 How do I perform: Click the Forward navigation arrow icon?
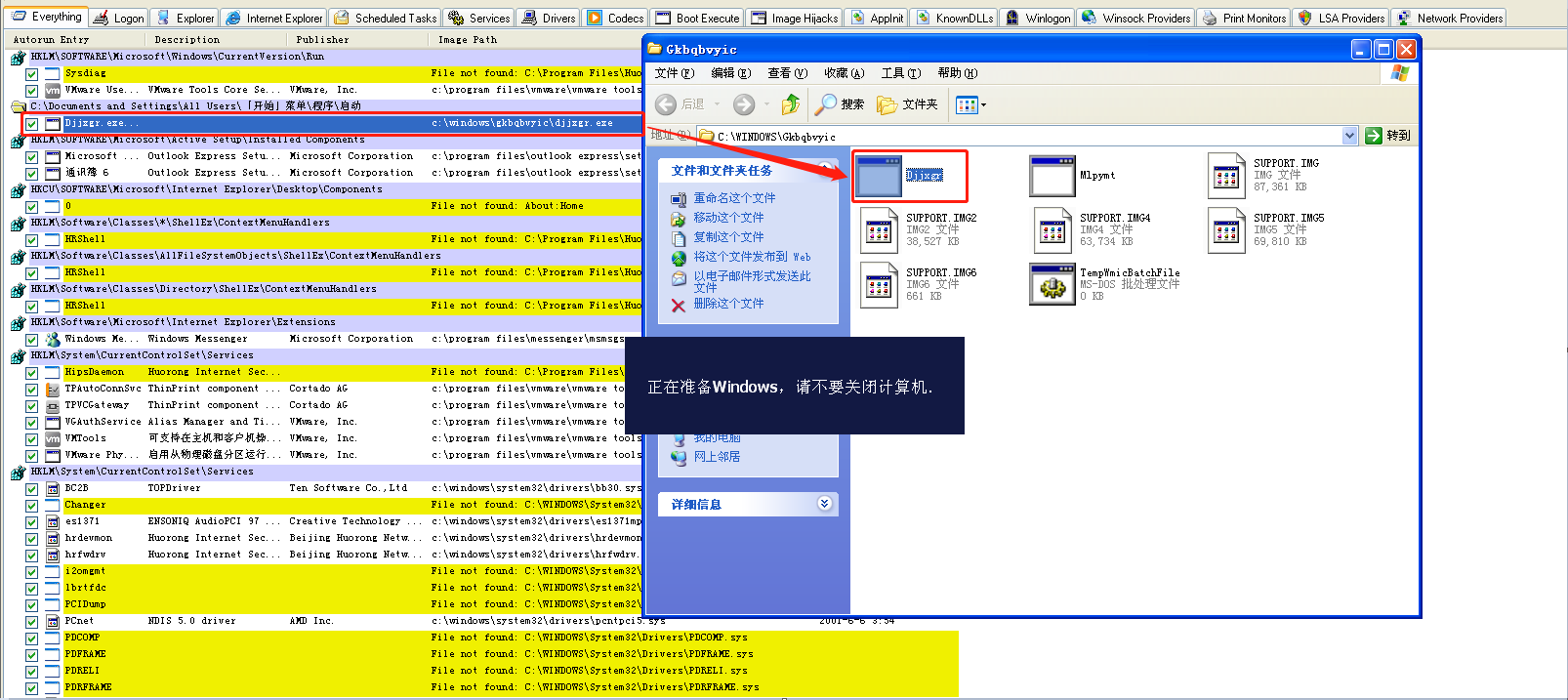[744, 104]
